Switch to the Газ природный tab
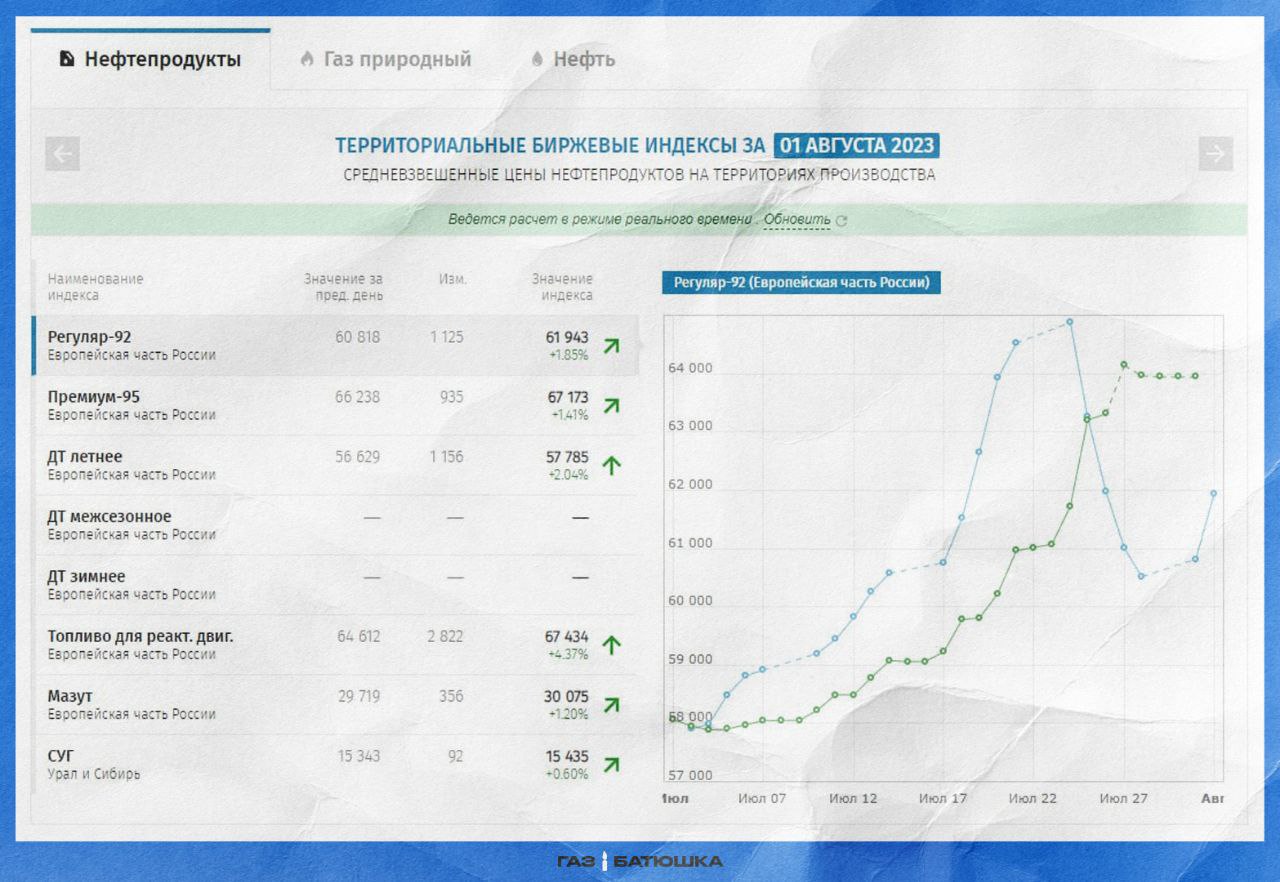 coord(386,60)
